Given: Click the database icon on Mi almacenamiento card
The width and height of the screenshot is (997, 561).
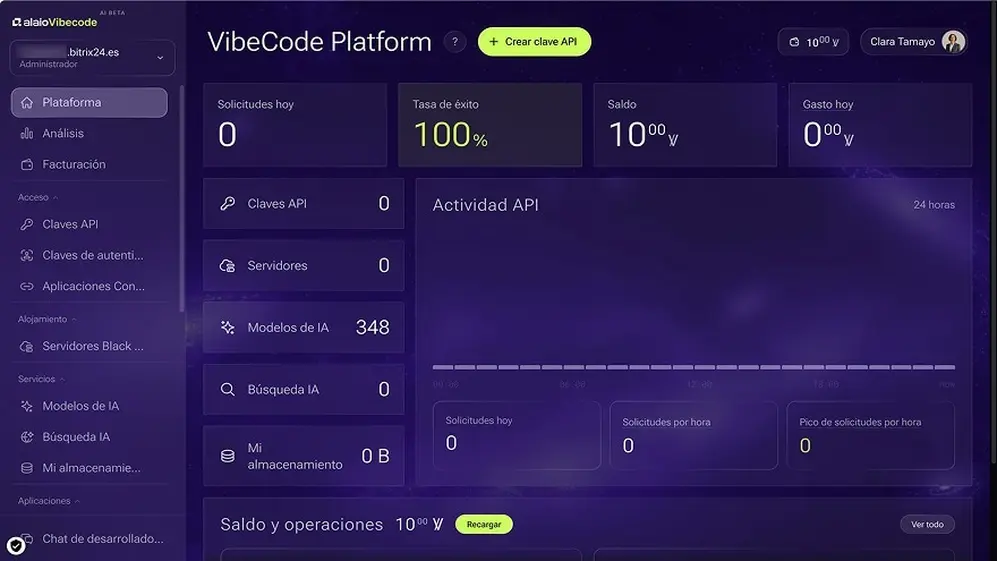Looking at the screenshot, I should [227, 456].
